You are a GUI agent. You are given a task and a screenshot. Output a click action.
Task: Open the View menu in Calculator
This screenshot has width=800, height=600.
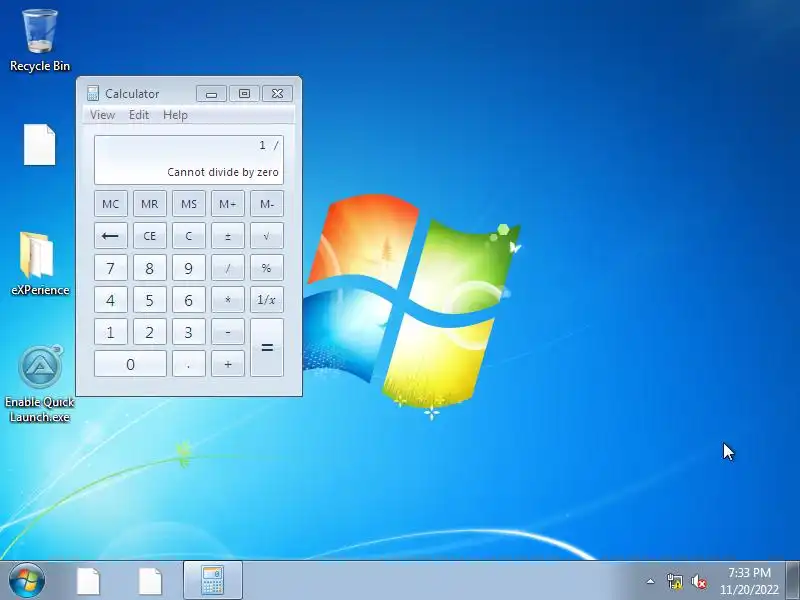click(103, 115)
